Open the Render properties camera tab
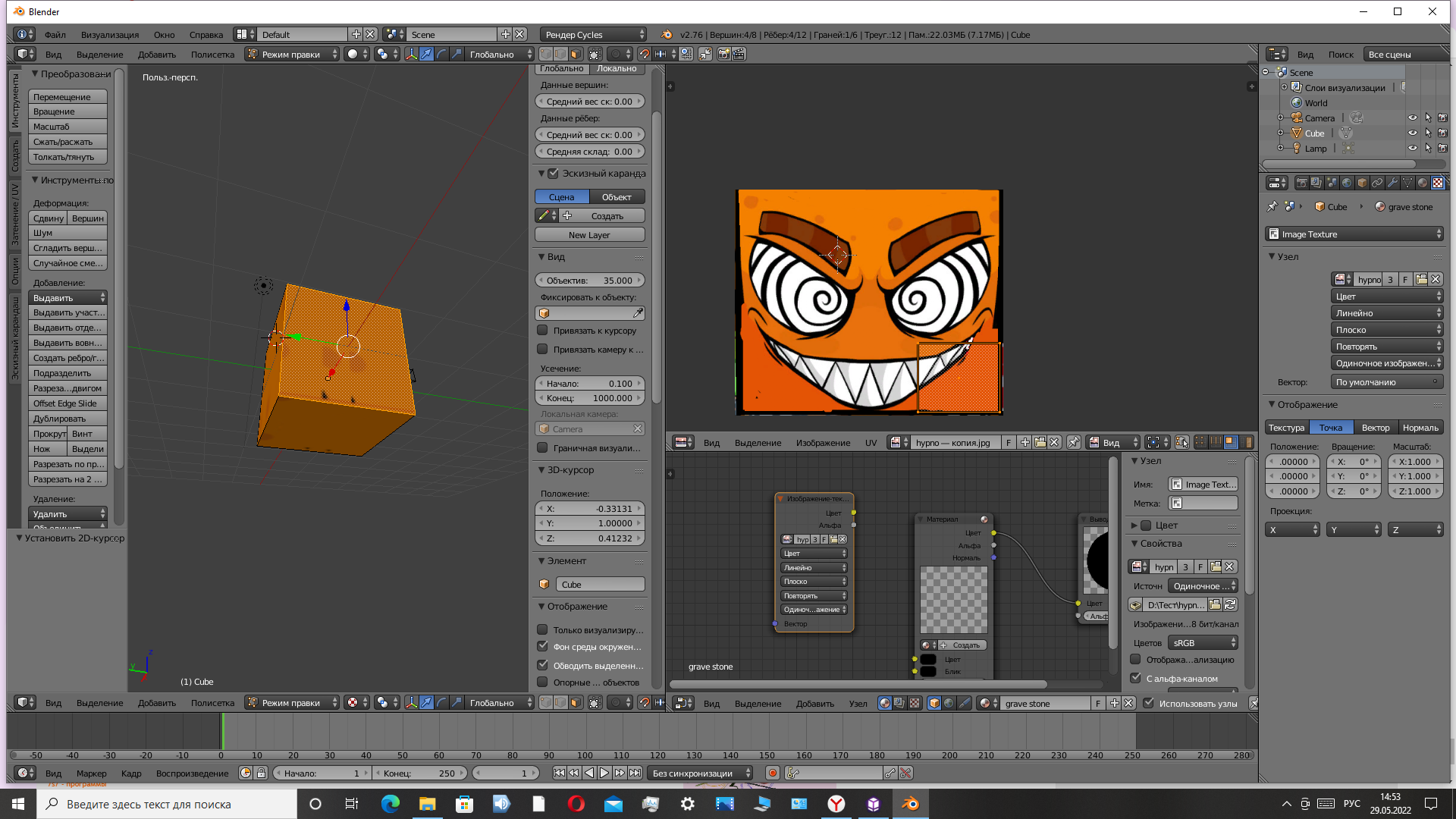This screenshot has height=819, width=1456. 1302,183
